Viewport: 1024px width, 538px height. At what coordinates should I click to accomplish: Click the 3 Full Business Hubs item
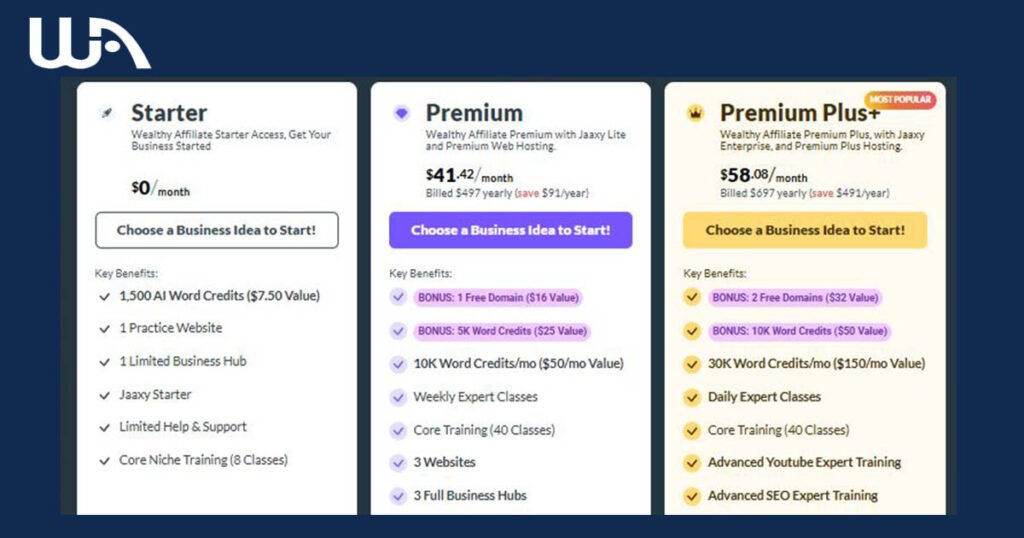click(x=470, y=496)
